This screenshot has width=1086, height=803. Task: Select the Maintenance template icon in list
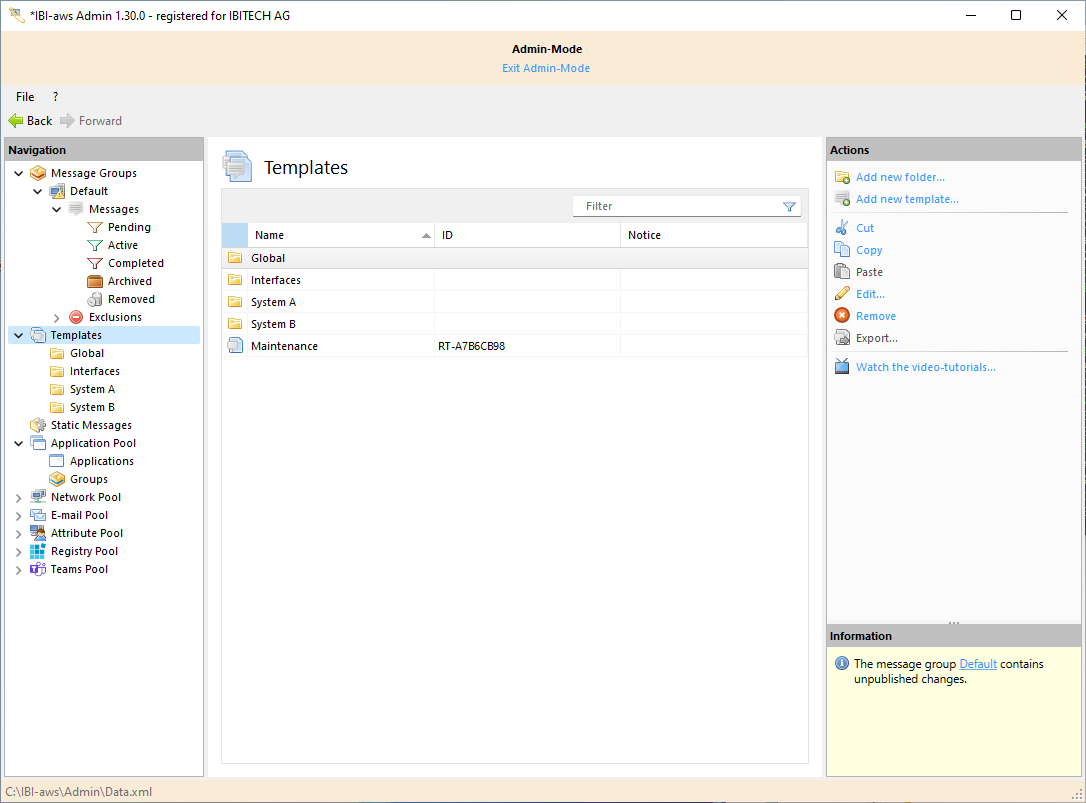pyautogui.click(x=235, y=346)
